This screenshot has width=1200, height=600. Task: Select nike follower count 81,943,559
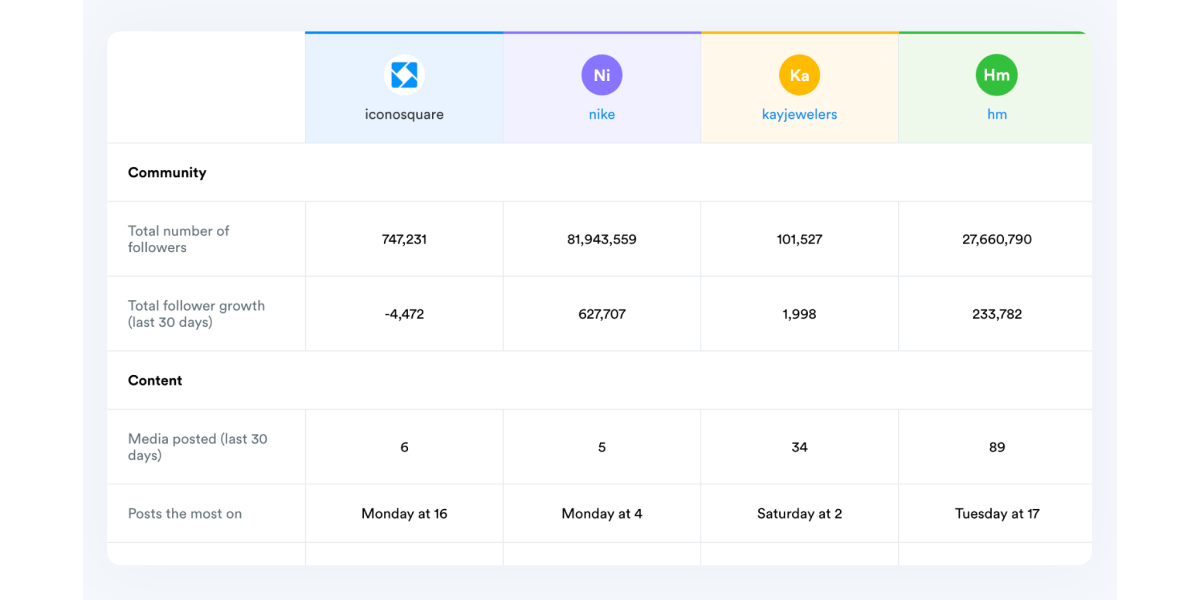click(x=602, y=239)
